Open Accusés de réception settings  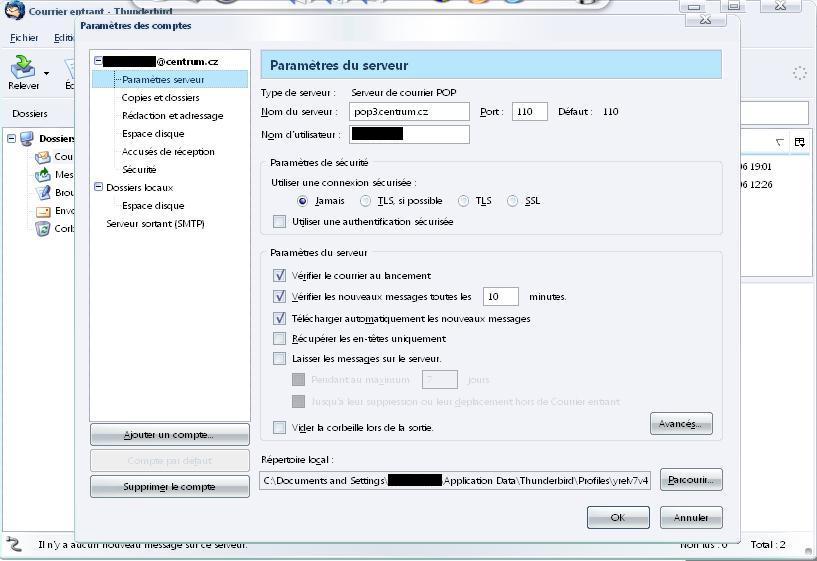click(168, 152)
